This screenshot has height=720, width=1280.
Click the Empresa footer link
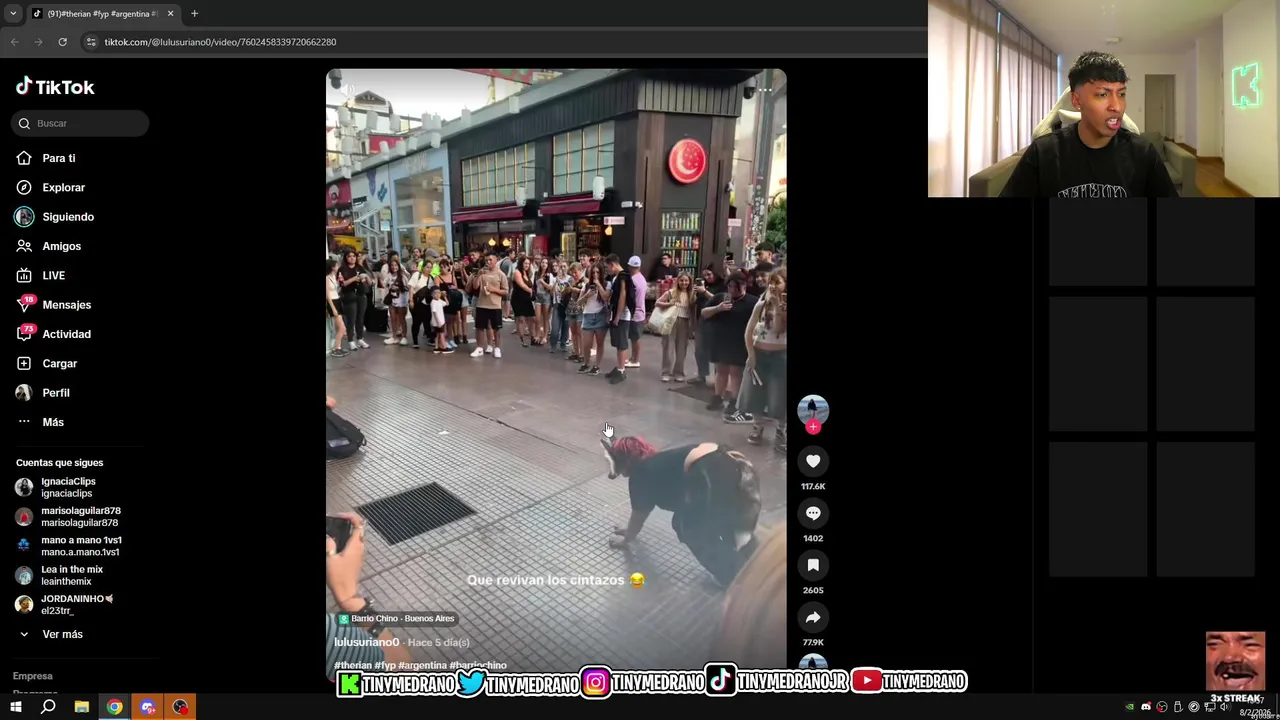pos(33,676)
